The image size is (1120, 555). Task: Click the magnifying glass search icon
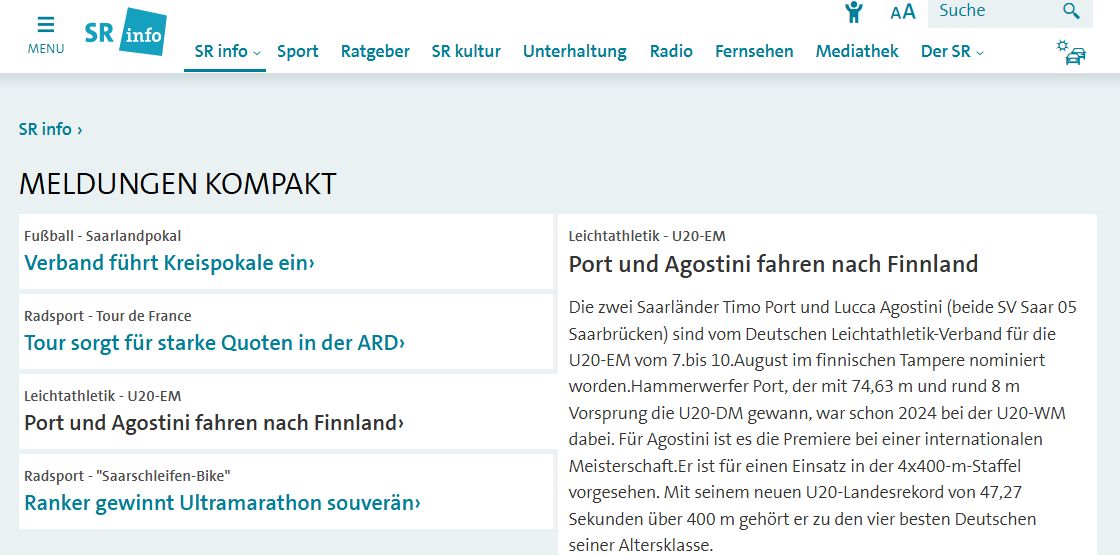pos(1071,12)
